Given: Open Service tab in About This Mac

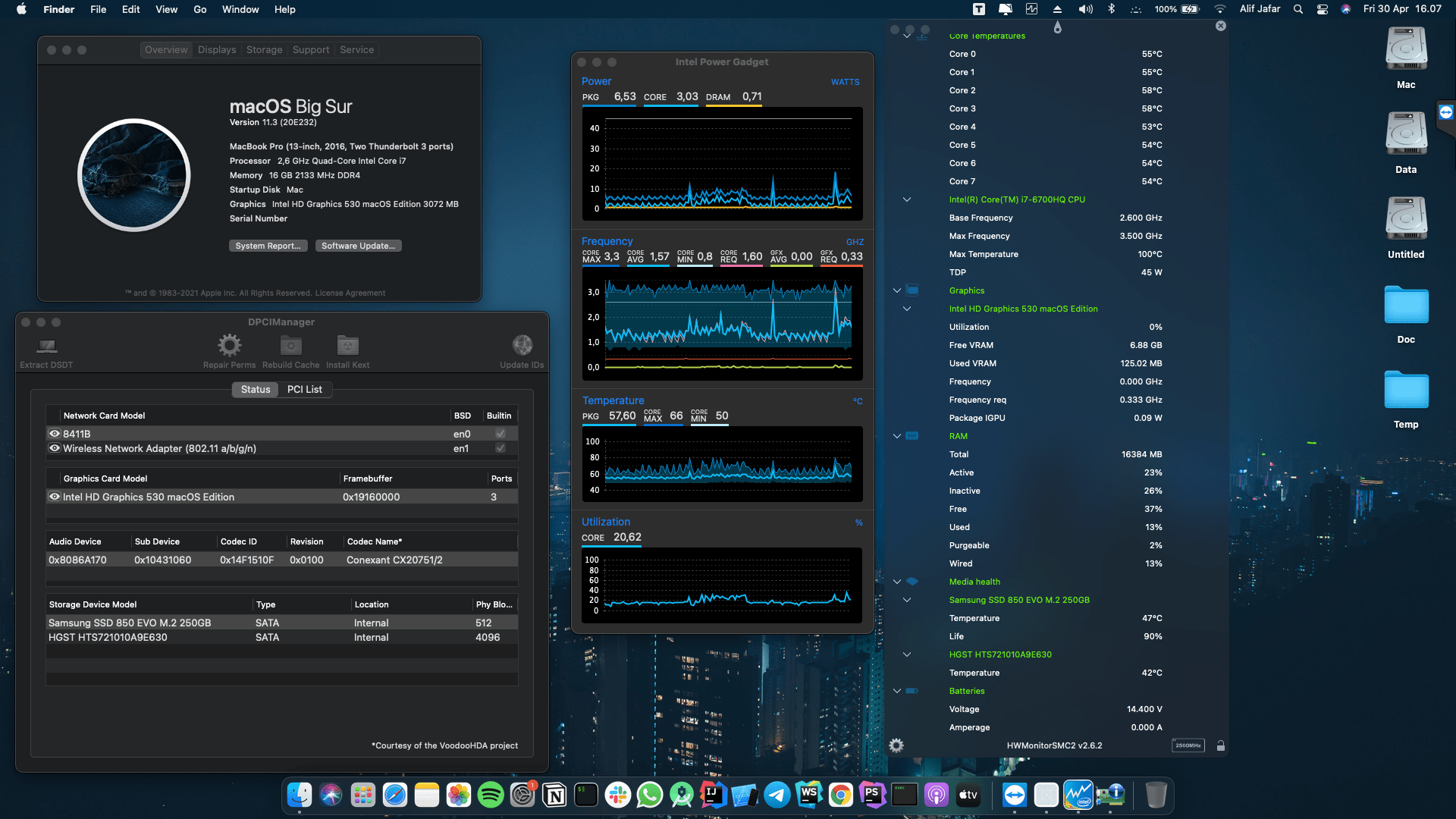Looking at the screenshot, I should tap(356, 50).
